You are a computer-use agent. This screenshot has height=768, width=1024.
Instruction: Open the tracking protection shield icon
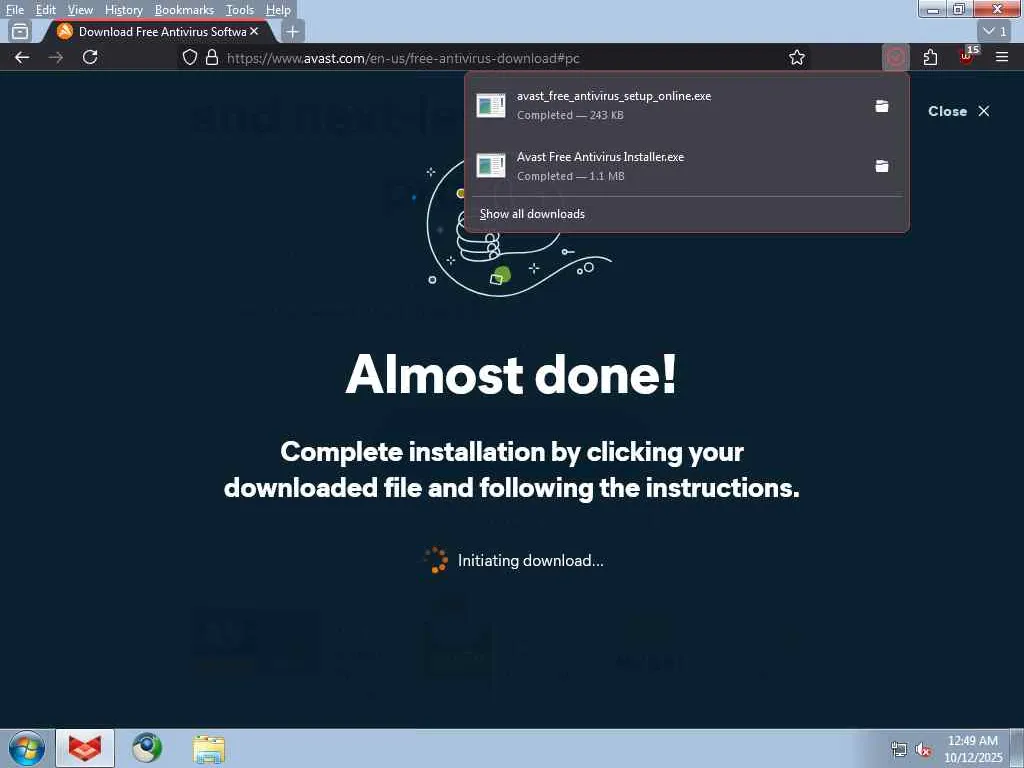[x=189, y=57]
